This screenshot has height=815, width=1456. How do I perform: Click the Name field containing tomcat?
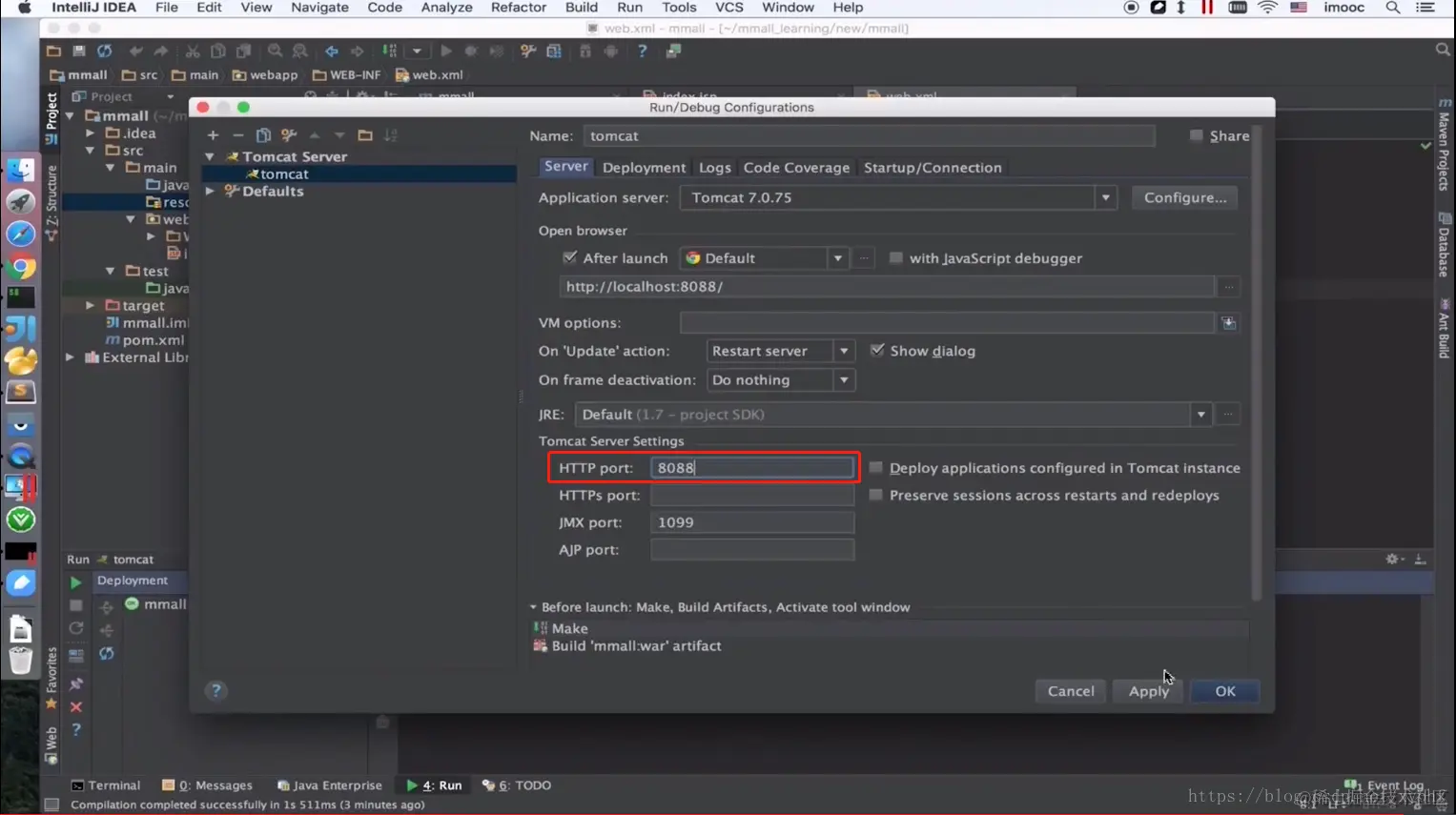coord(869,136)
